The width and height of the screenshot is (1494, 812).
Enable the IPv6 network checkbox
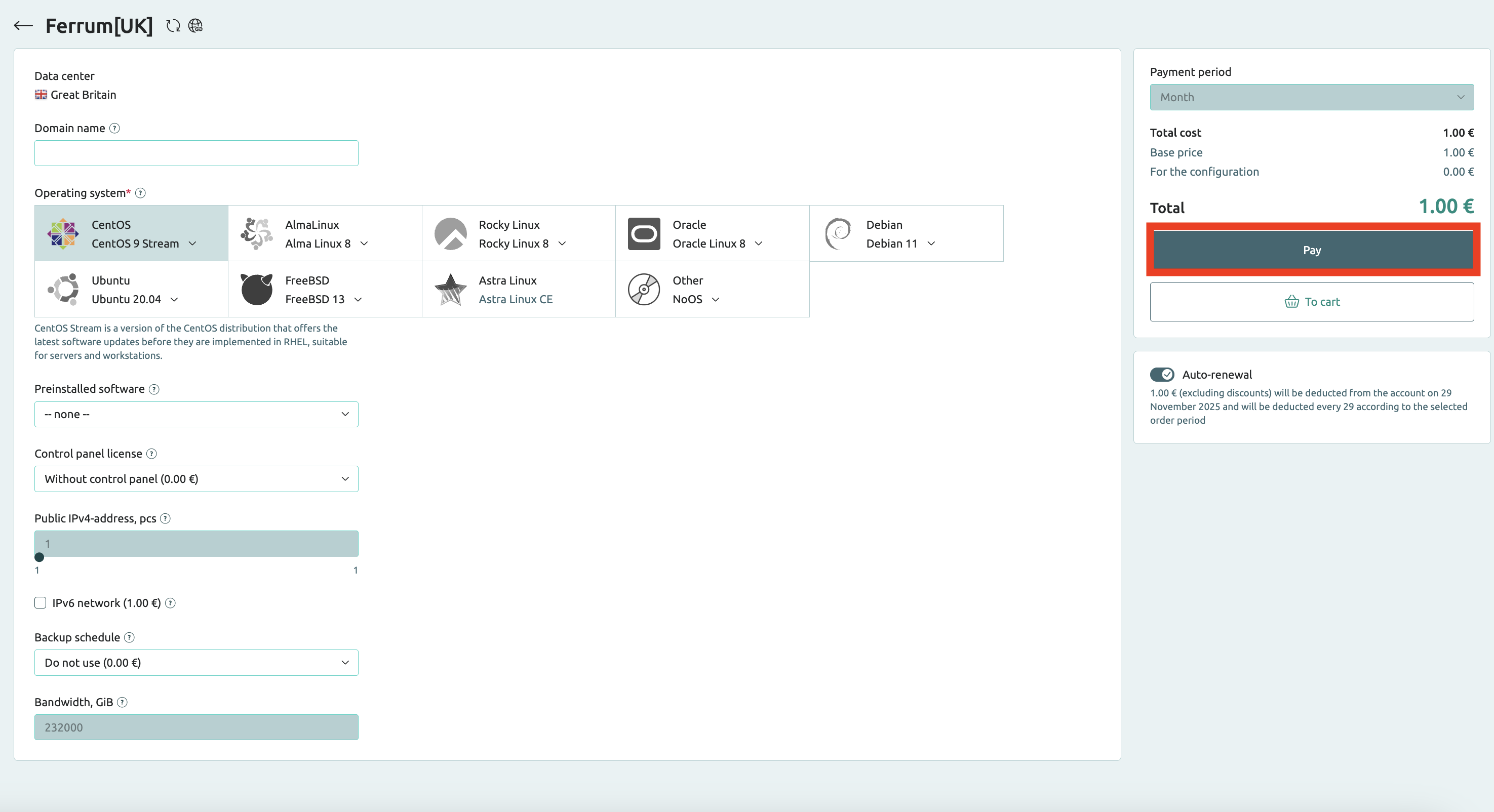(40, 603)
